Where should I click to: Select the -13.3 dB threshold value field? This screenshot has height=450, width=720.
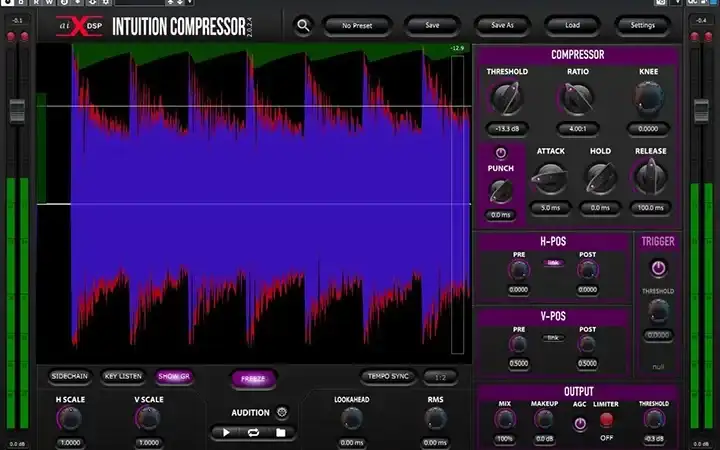507,129
